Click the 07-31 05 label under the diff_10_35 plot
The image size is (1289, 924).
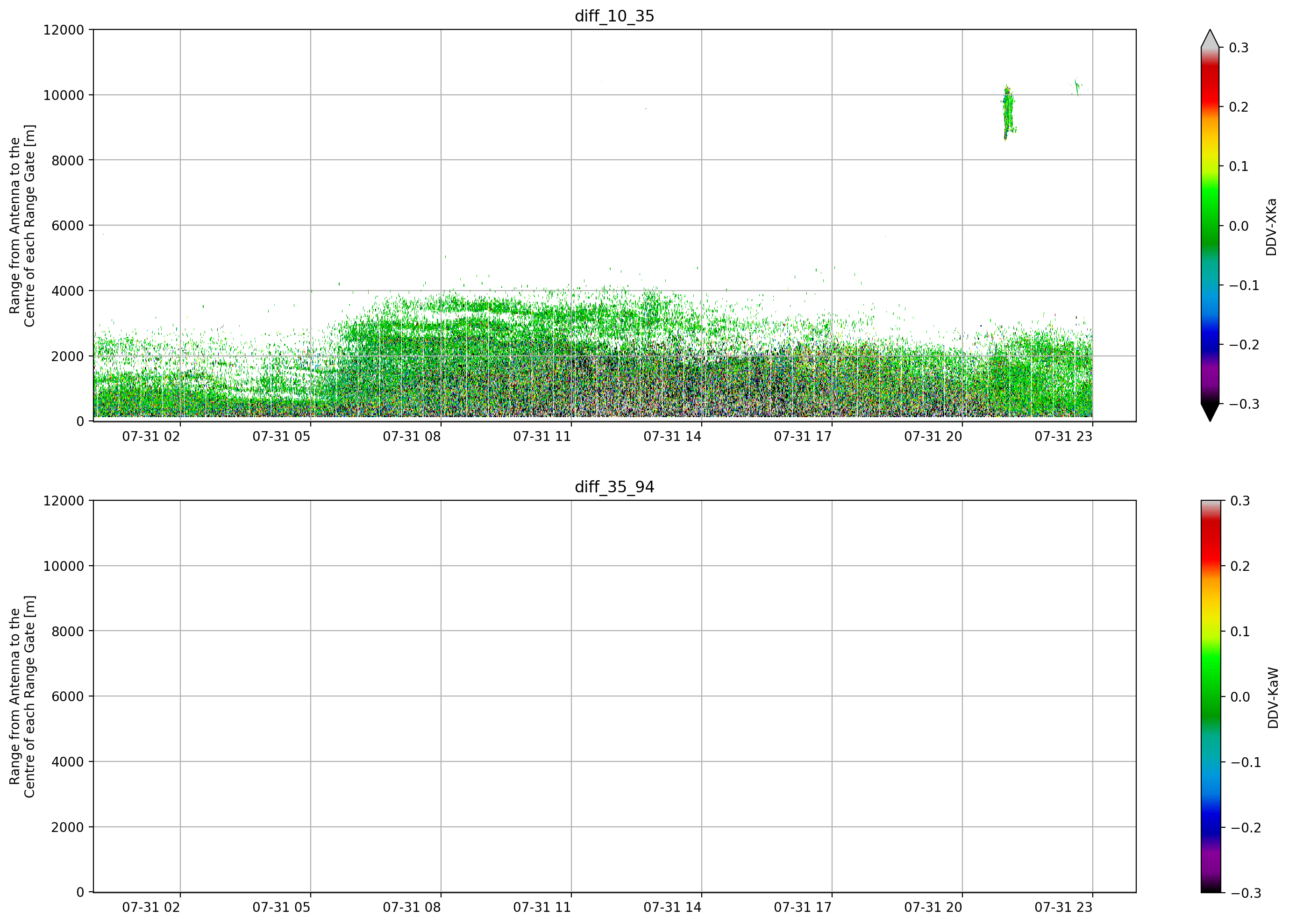[281, 436]
